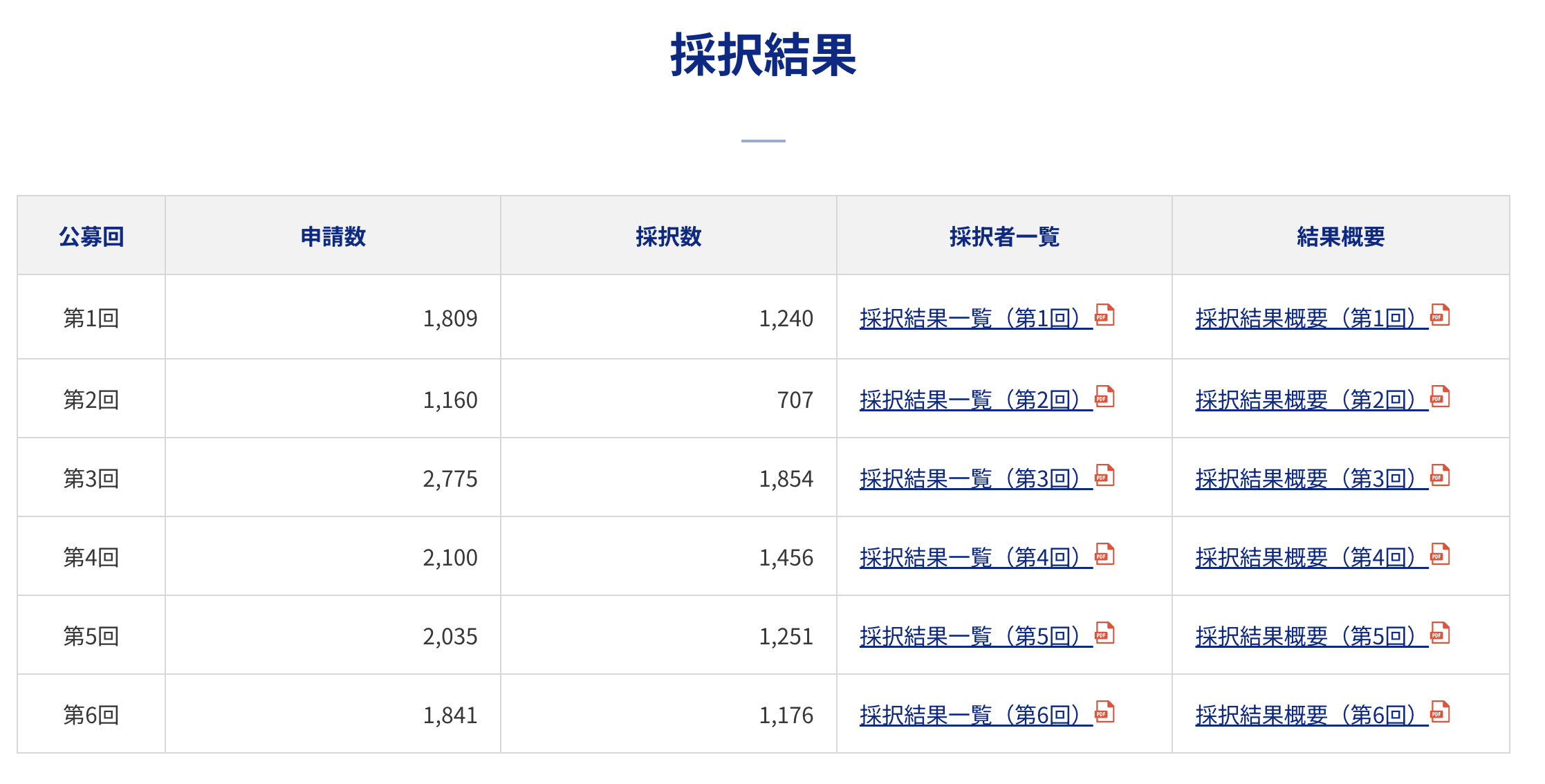Viewport: 1545px width, 784px height.
Task: Click PDF icon beside 採択結果一覧（第2回）
Action: pos(1104,397)
